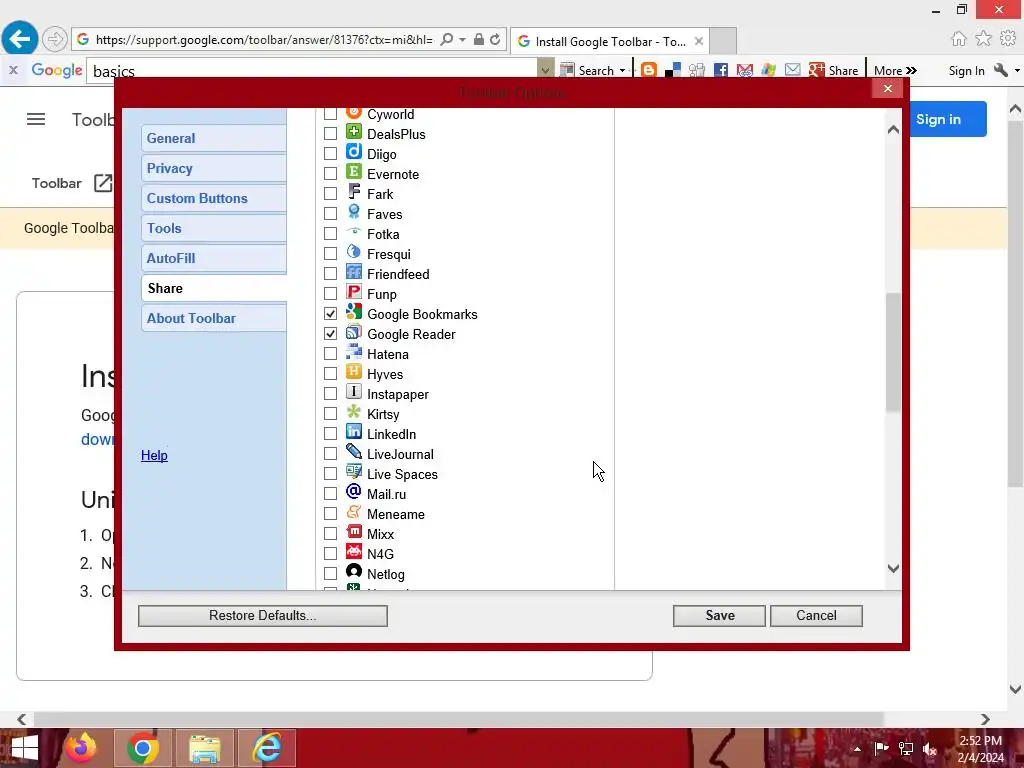Tick the Meneame checkbox
This screenshot has height=768, width=1024.
(330, 514)
